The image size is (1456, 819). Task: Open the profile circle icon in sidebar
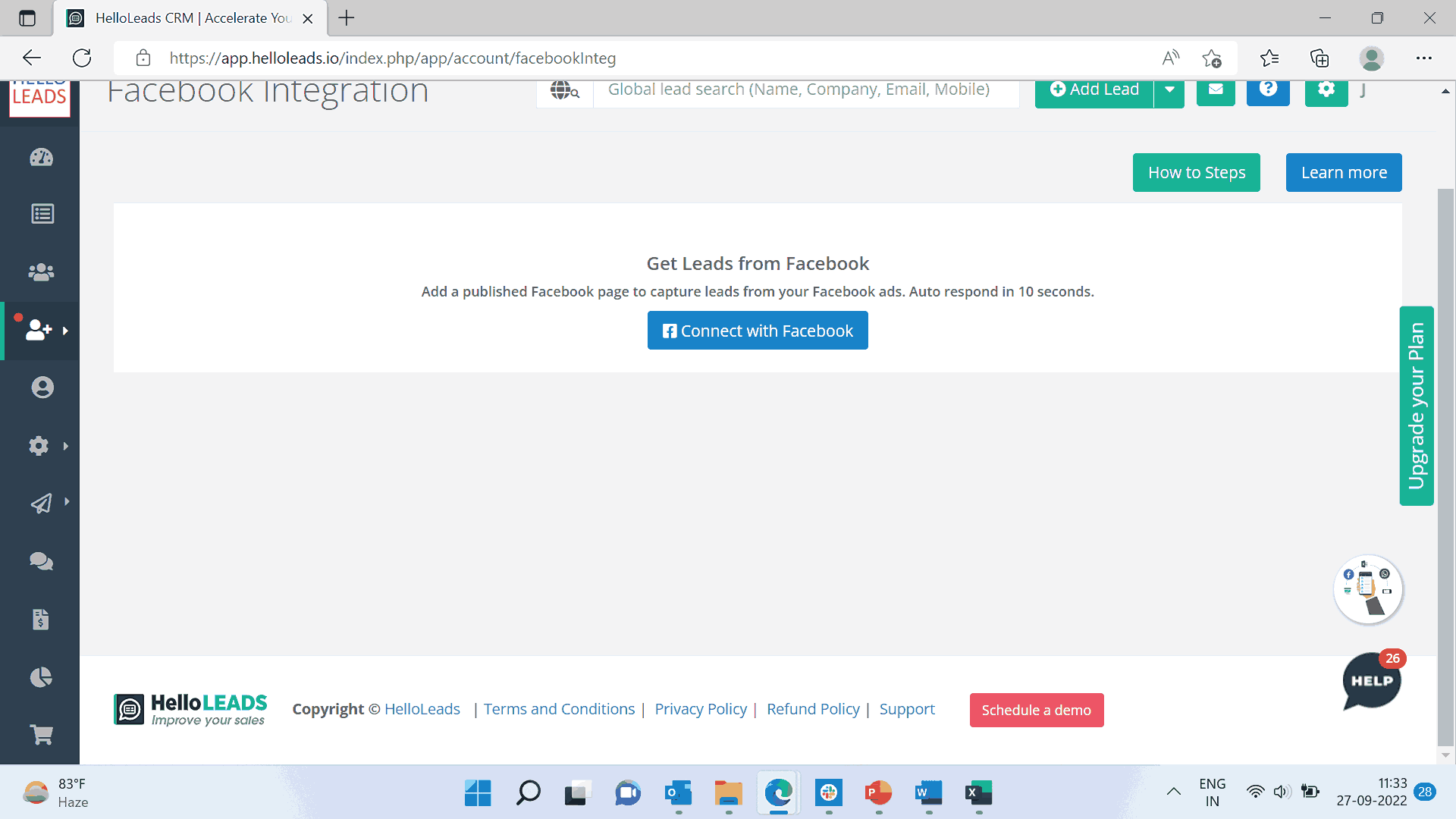tap(42, 388)
